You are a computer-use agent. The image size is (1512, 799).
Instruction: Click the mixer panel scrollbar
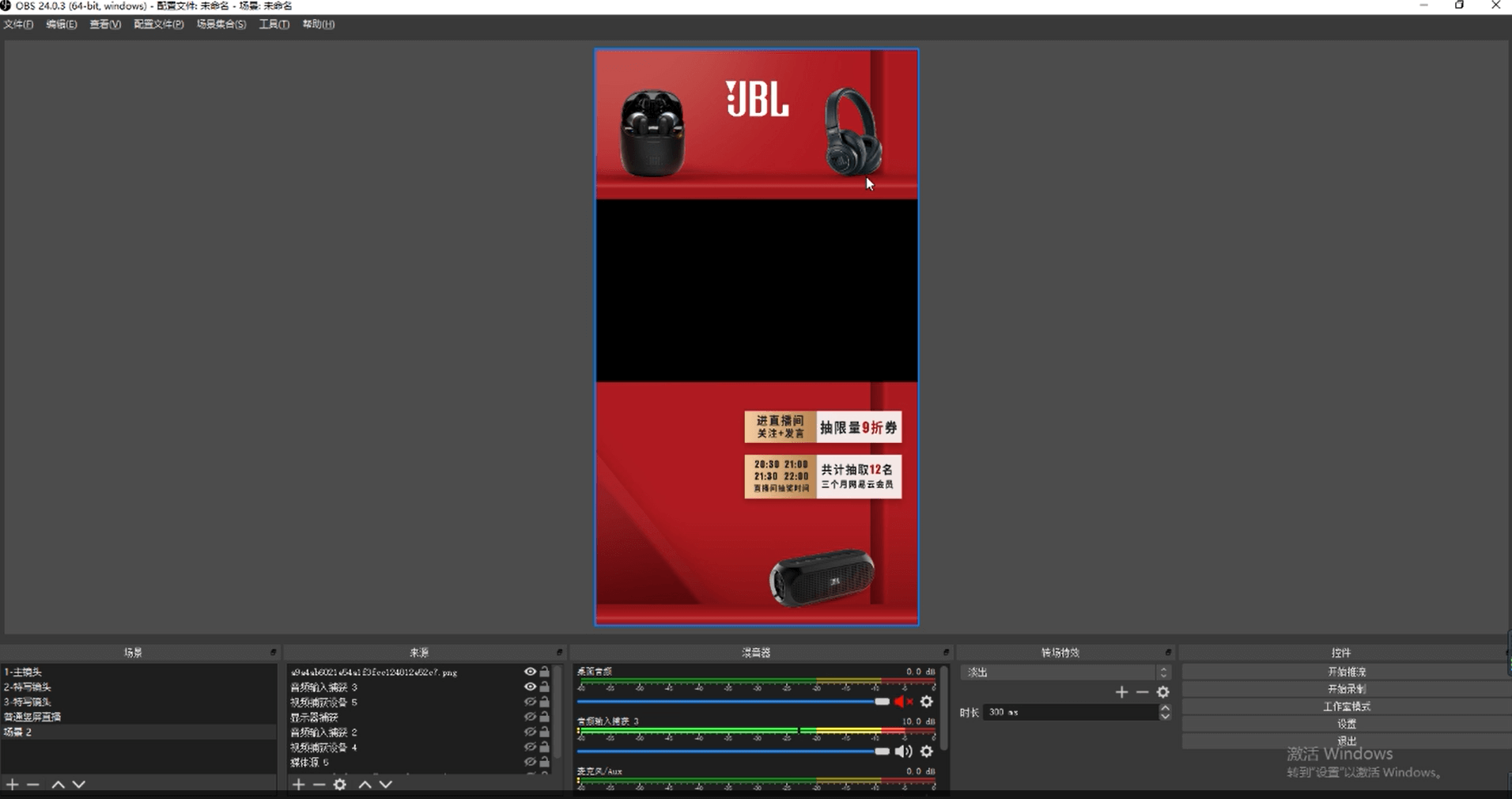pyautogui.click(x=944, y=708)
